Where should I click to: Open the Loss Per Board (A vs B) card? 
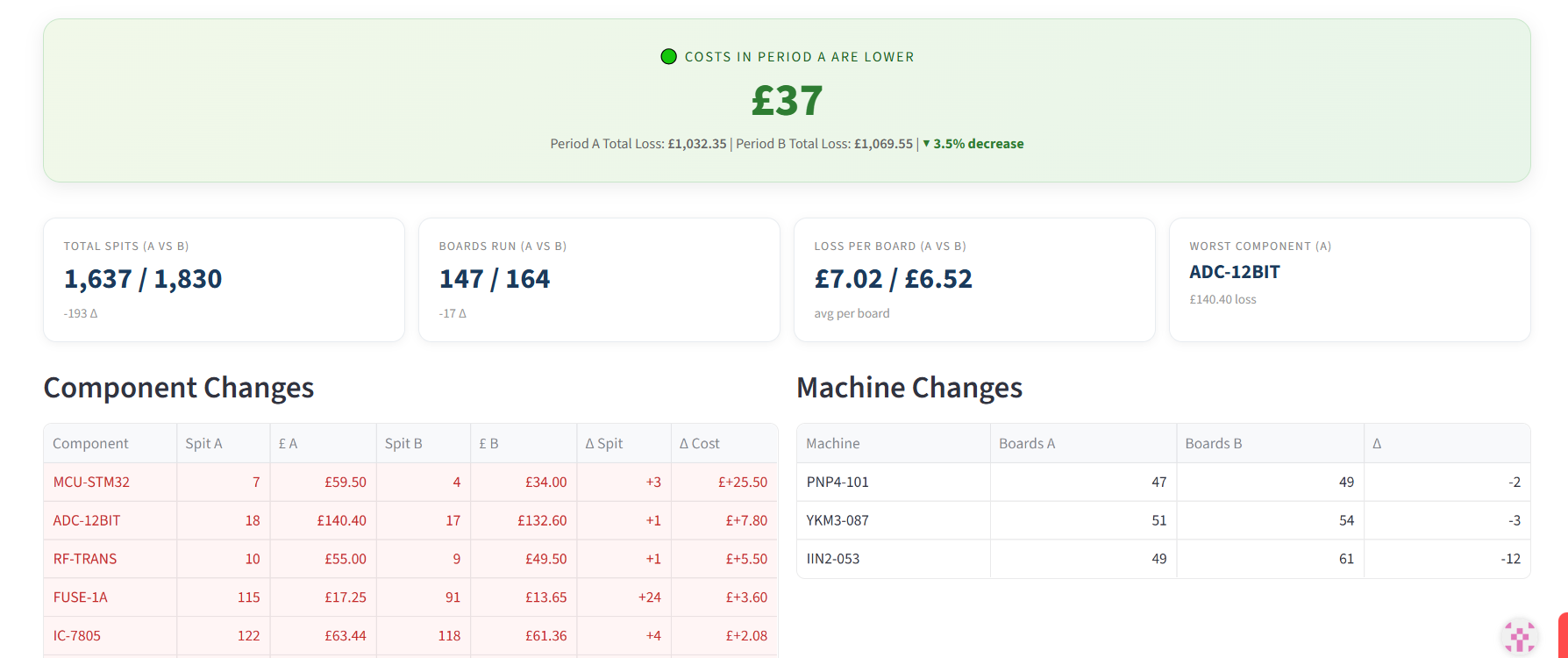point(974,280)
